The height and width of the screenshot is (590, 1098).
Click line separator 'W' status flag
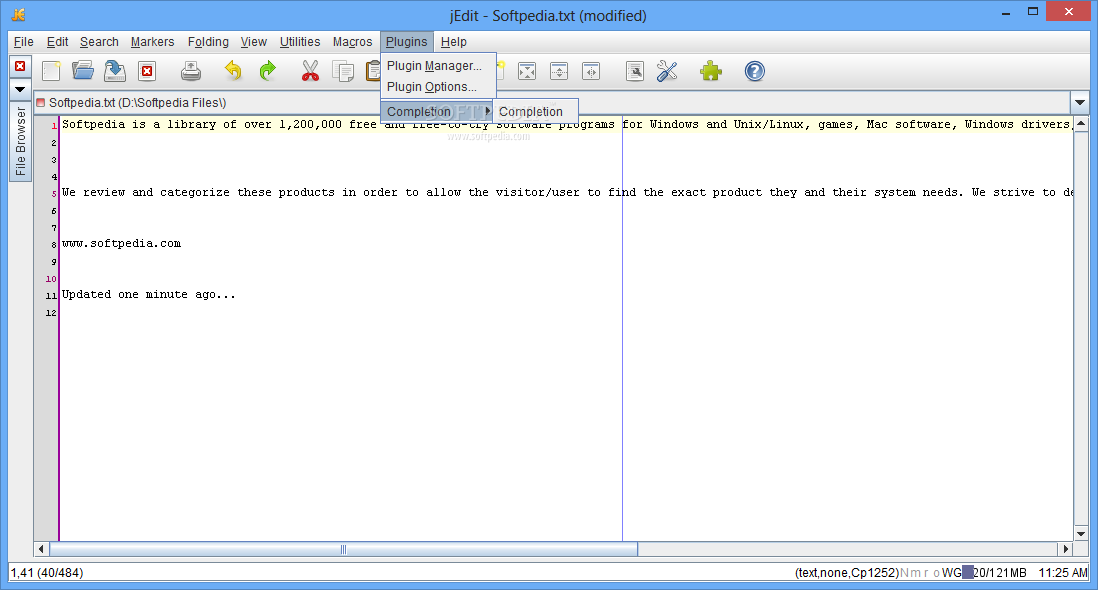click(947, 573)
